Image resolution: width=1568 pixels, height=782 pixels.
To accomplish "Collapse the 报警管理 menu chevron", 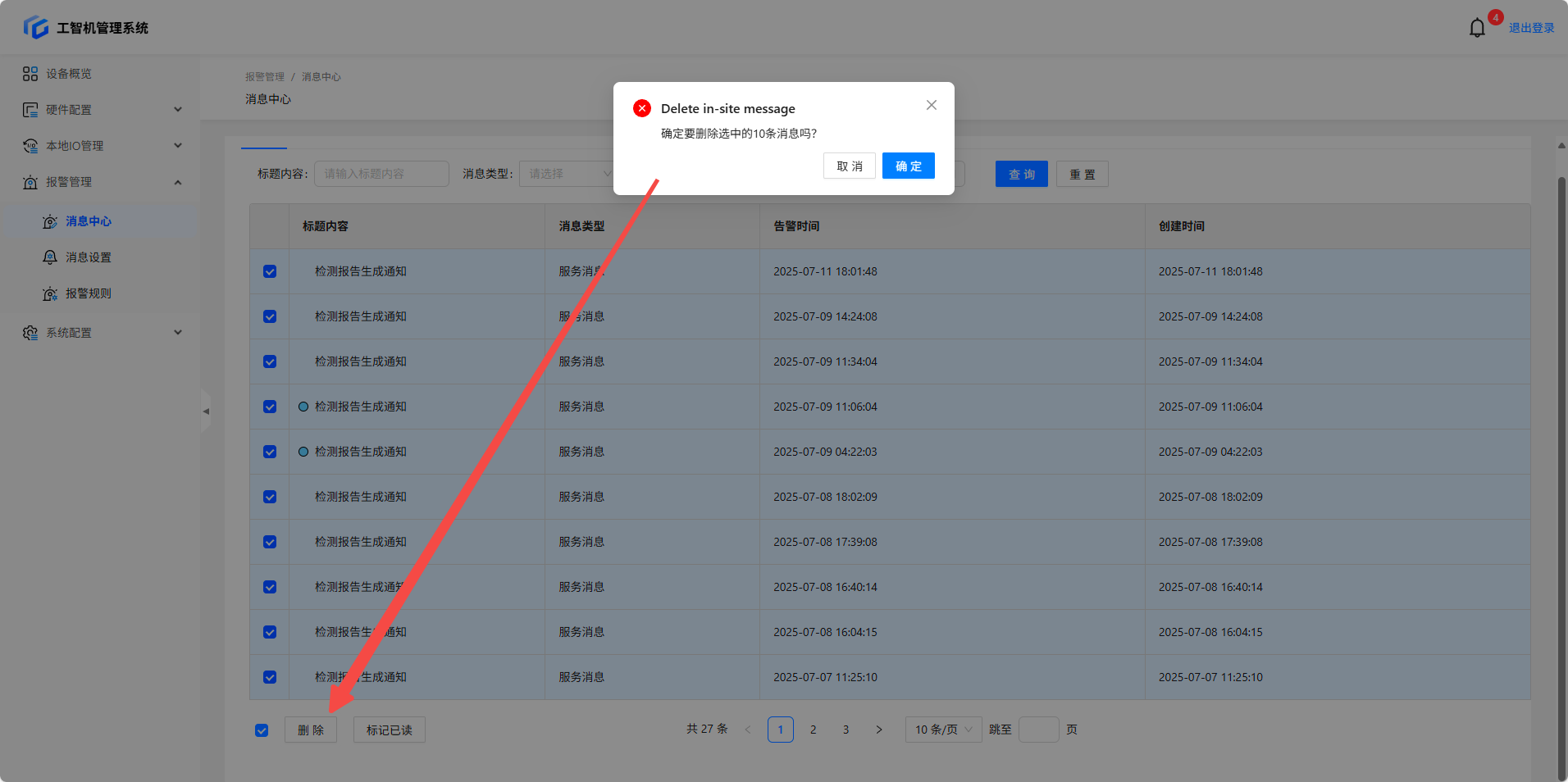I will pyautogui.click(x=178, y=182).
